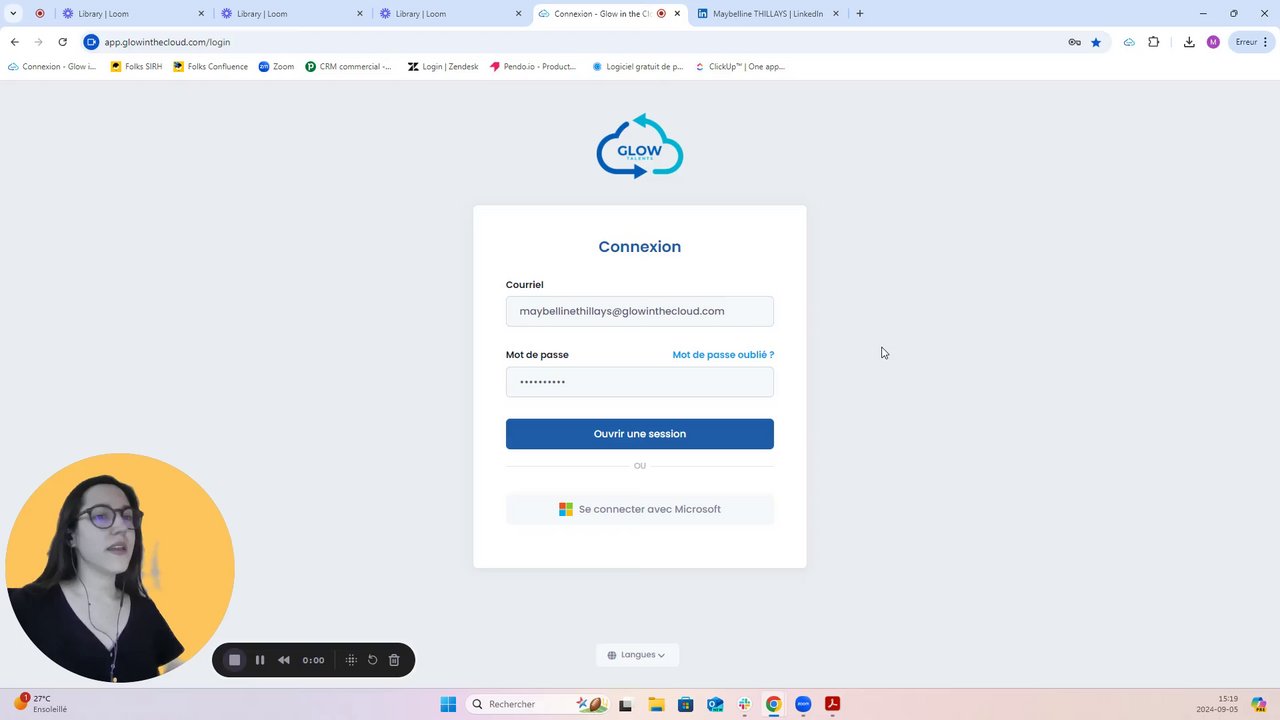
Task: Open the CRM commercial bookmark
Action: point(349,67)
